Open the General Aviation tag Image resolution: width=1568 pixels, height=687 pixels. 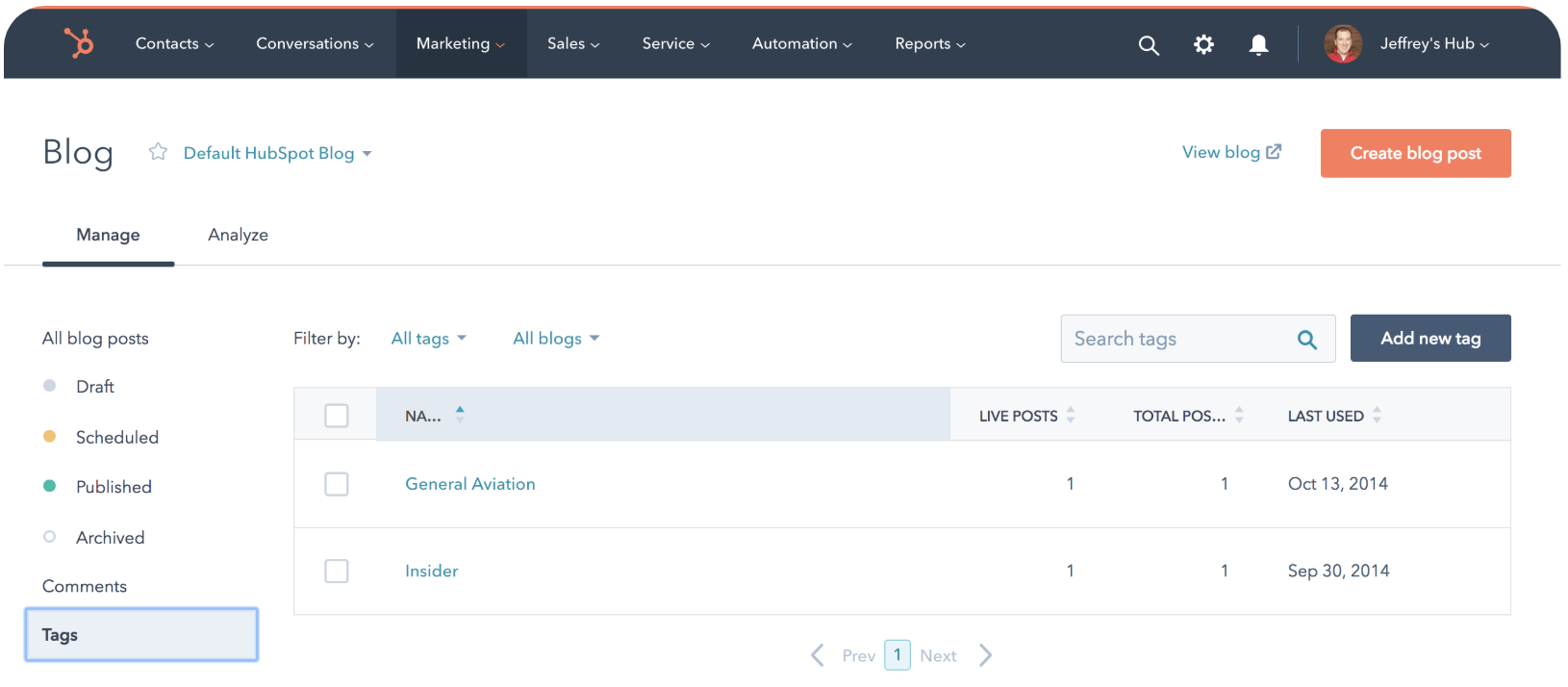(x=470, y=484)
